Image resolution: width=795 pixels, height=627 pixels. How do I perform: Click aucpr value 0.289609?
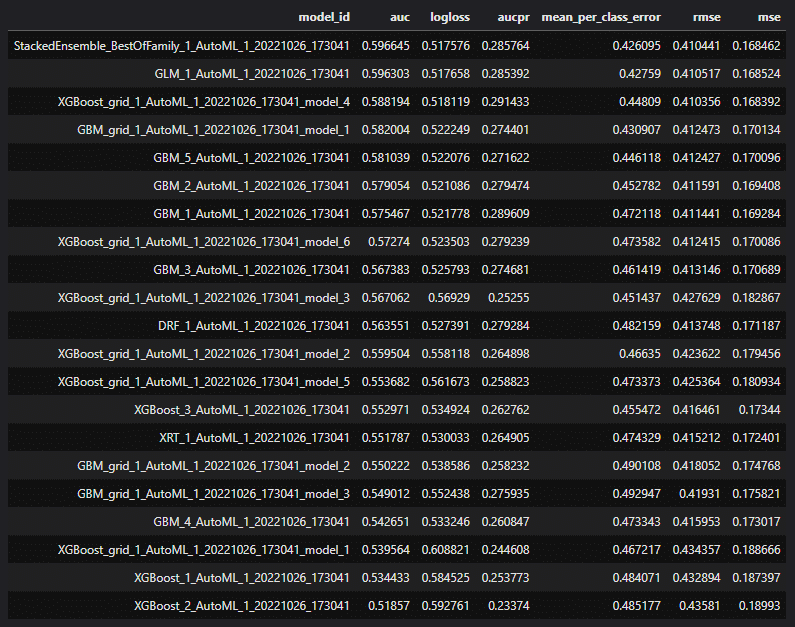(505, 214)
